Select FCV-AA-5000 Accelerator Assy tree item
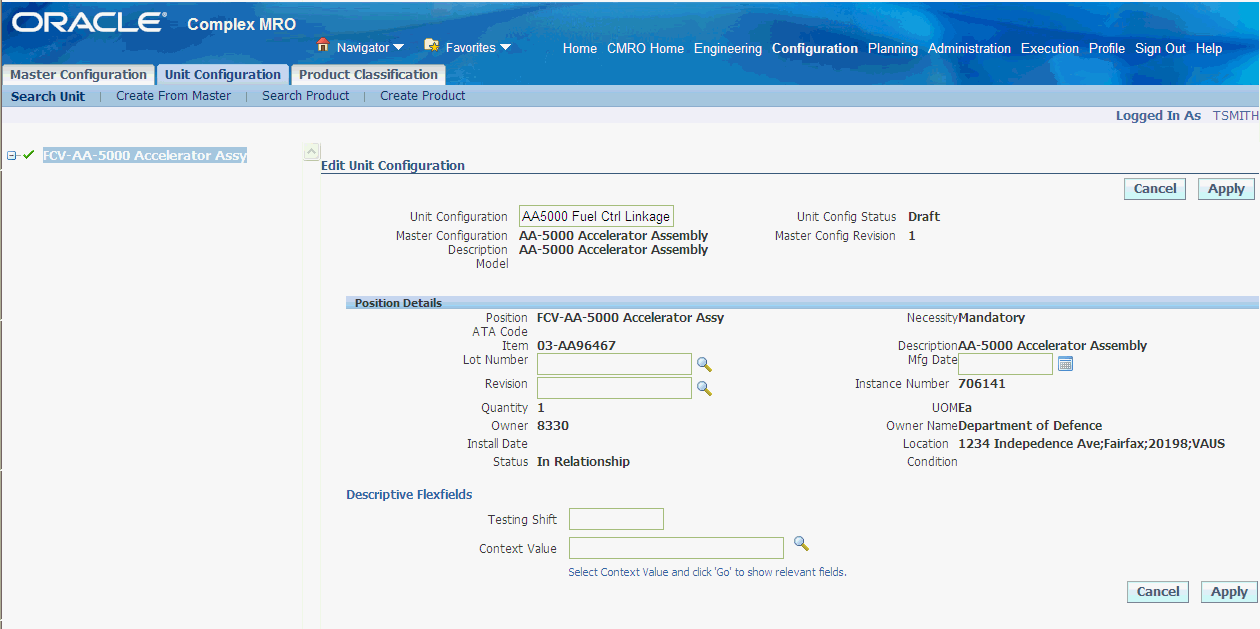Screen dimensions: 1260x629 point(145,156)
